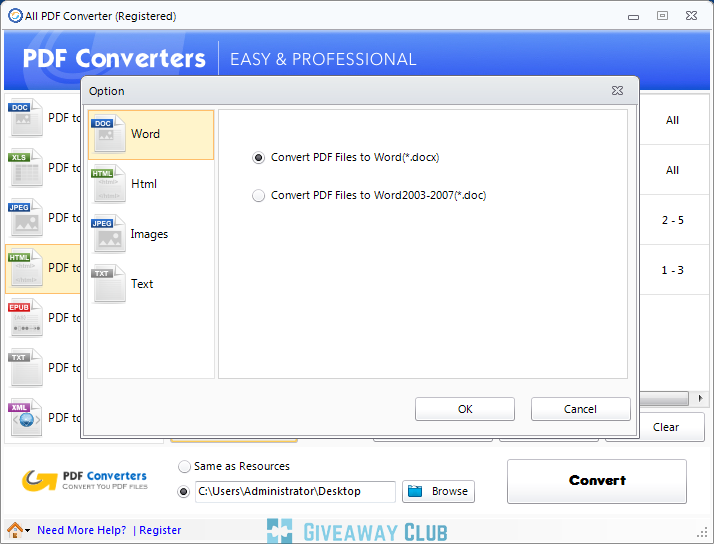Screen dimensions: 714x544
Task: Click the app icon in the title bar
Action: point(15,15)
